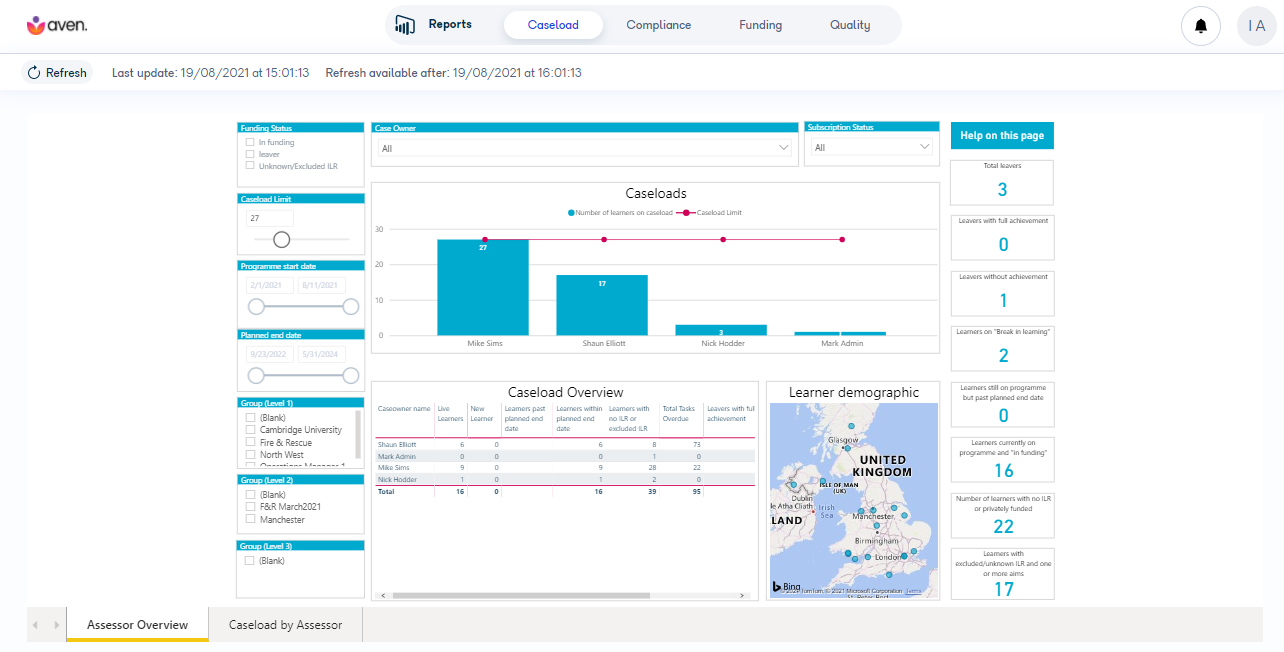Switch to the Caseload by Assessor tab

pos(285,624)
